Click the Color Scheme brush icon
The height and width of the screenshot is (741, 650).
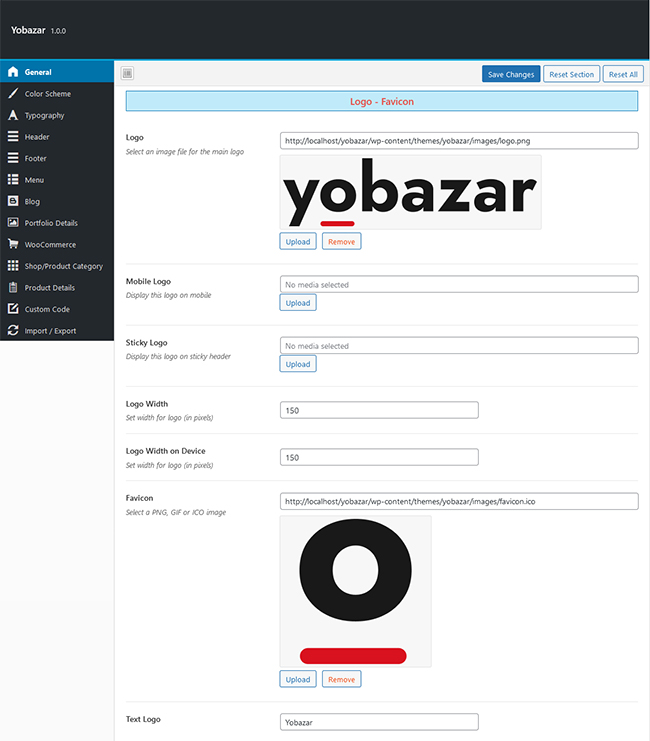click(13, 94)
